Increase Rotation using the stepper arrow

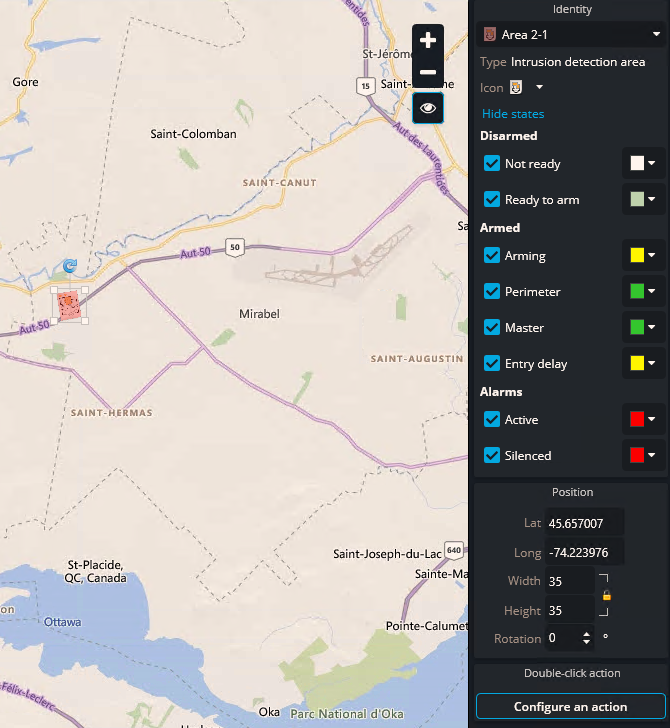pyautogui.click(x=586, y=632)
